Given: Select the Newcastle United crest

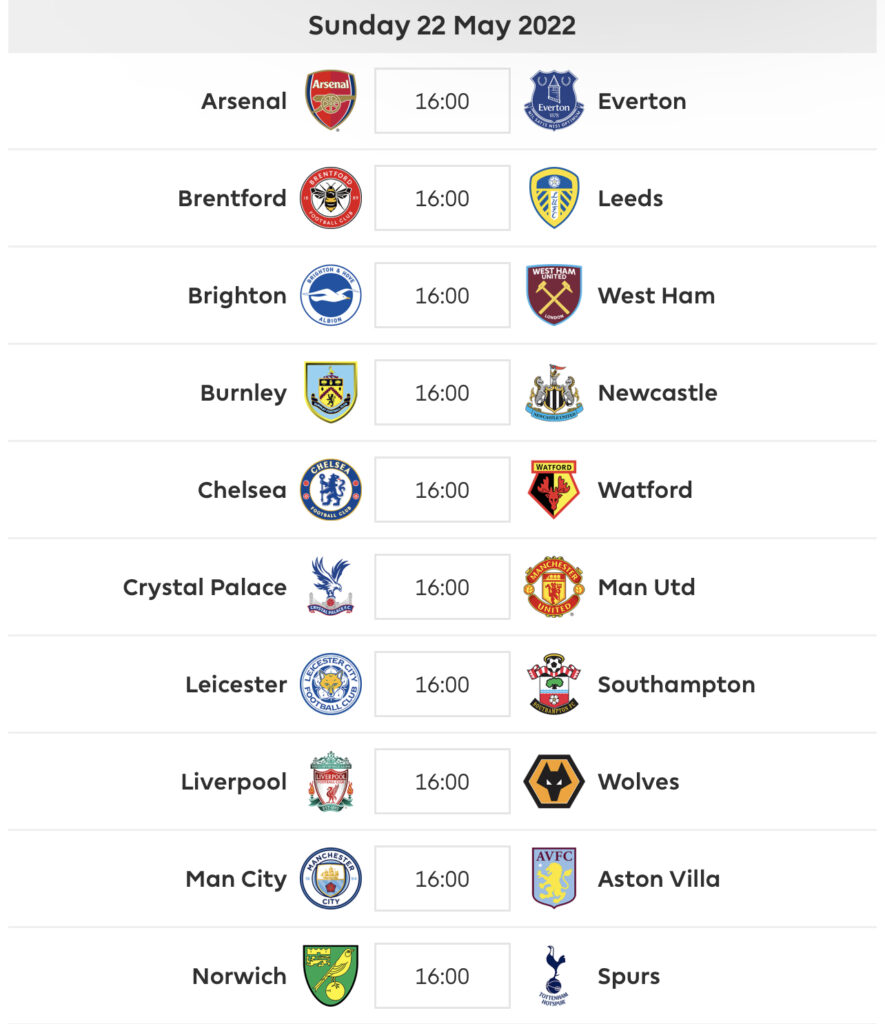Looking at the screenshot, I should pos(554,392).
